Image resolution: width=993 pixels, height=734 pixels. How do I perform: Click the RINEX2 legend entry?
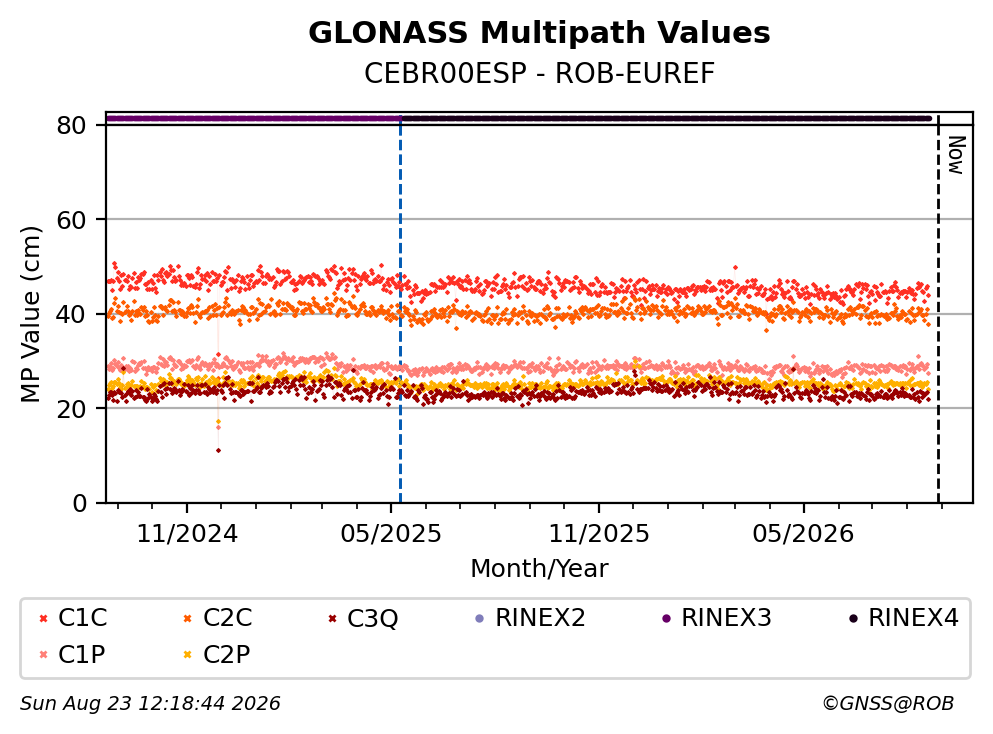531,617
